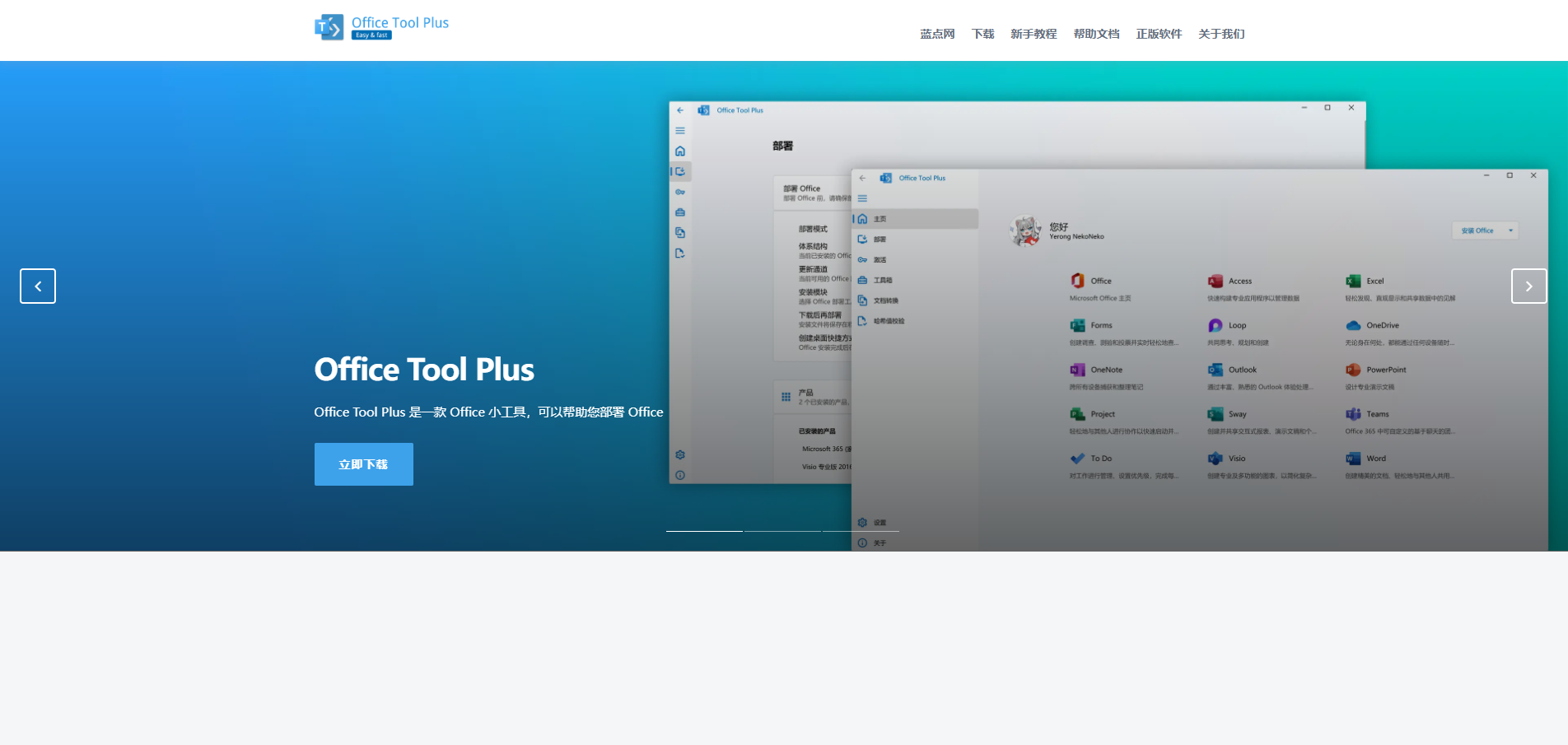Switch to 部署 in the home window sidebar
Image resolution: width=1568 pixels, height=745 pixels.
(x=915, y=240)
